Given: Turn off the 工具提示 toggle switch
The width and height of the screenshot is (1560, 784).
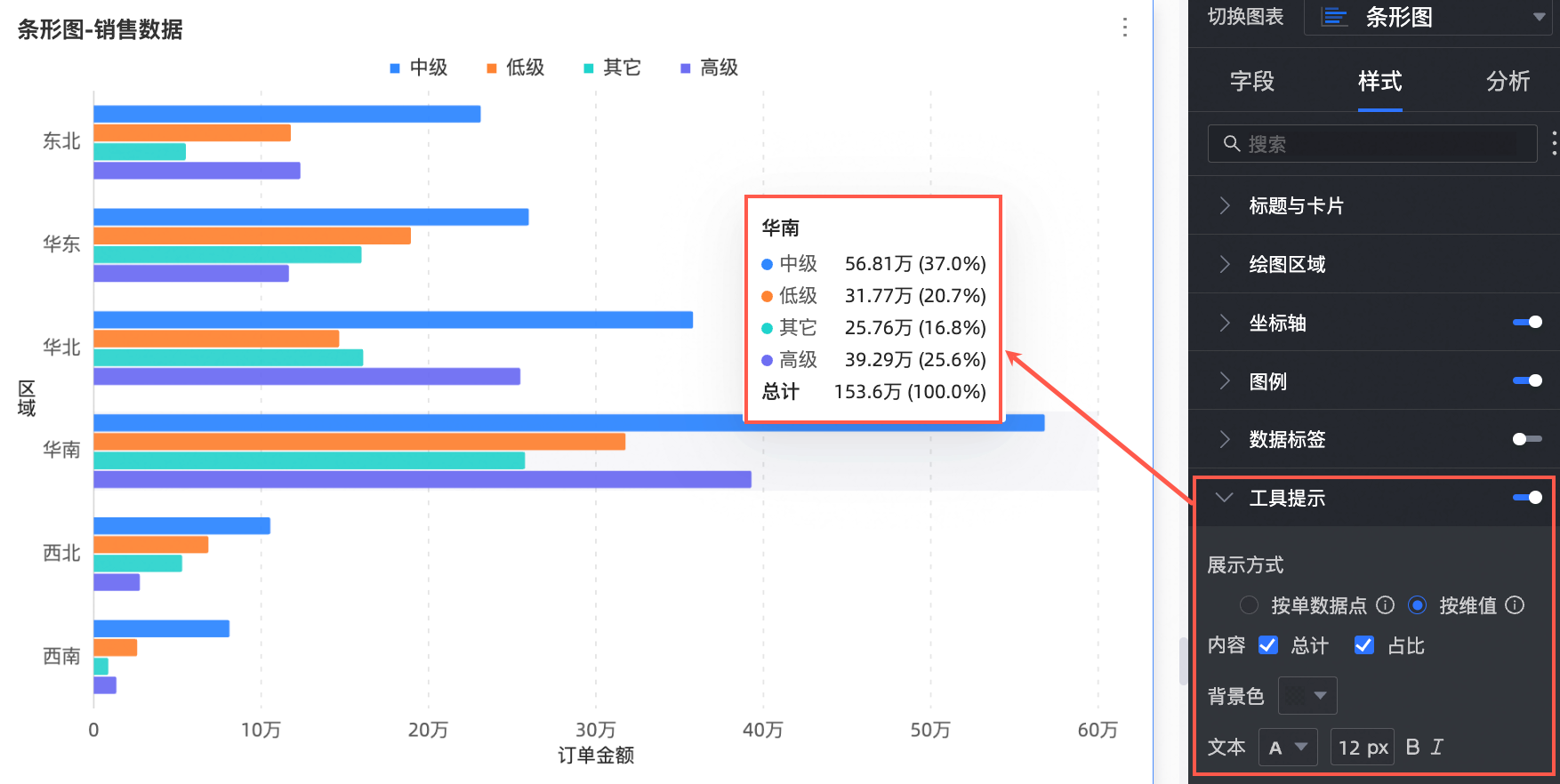Looking at the screenshot, I should (x=1527, y=498).
